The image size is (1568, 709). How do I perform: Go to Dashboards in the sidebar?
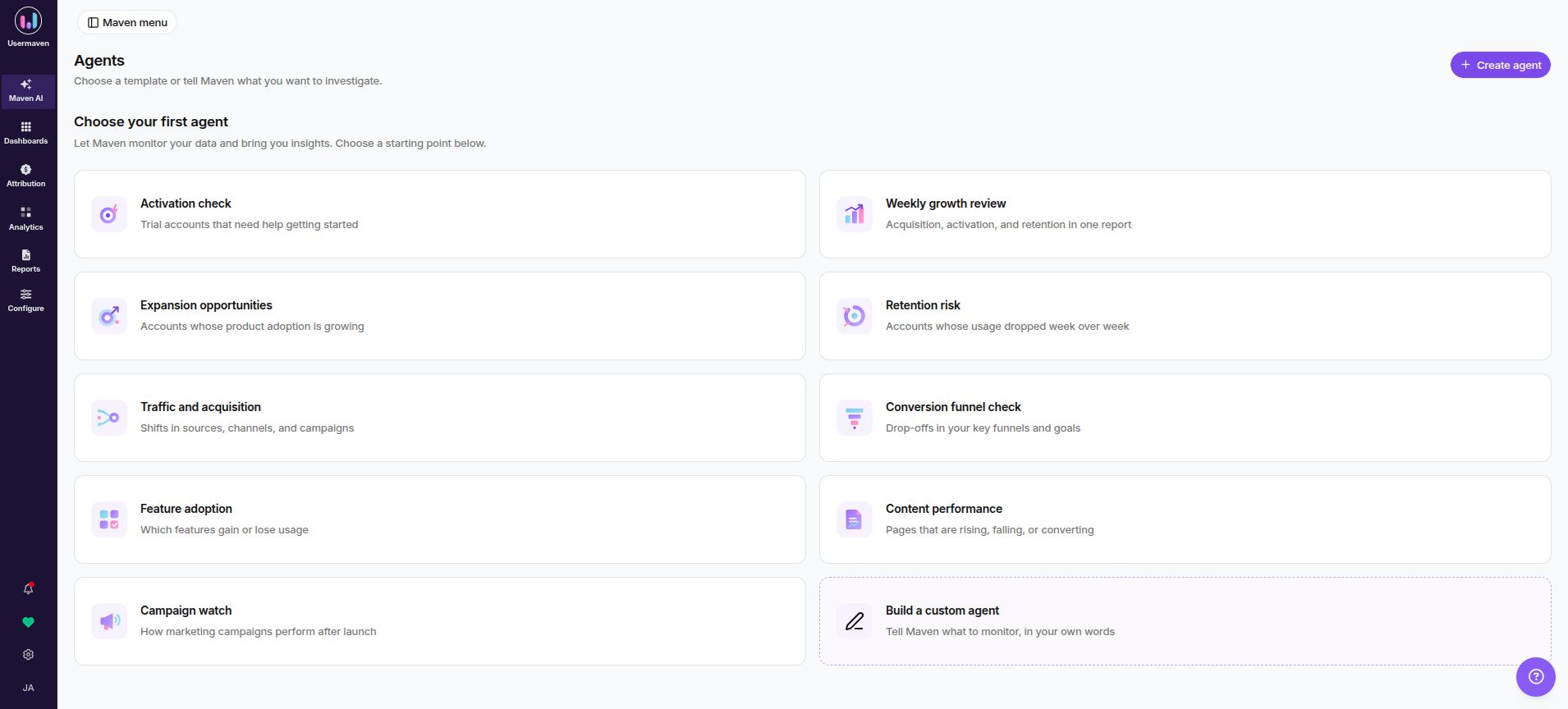coord(26,133)
